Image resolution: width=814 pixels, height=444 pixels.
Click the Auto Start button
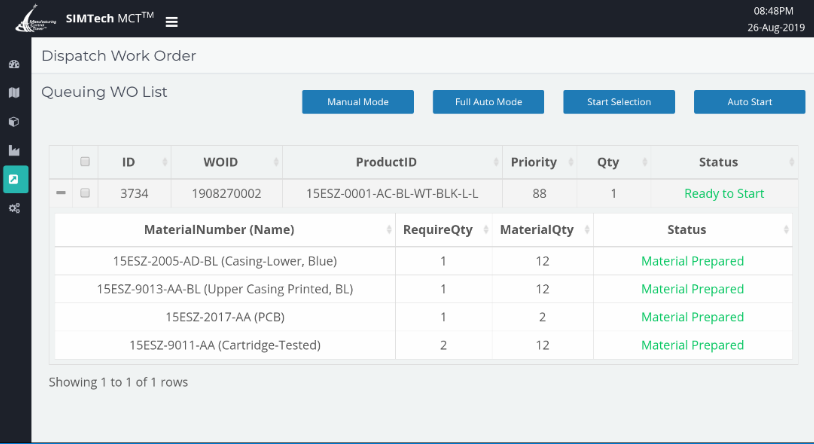click(750, 102)
